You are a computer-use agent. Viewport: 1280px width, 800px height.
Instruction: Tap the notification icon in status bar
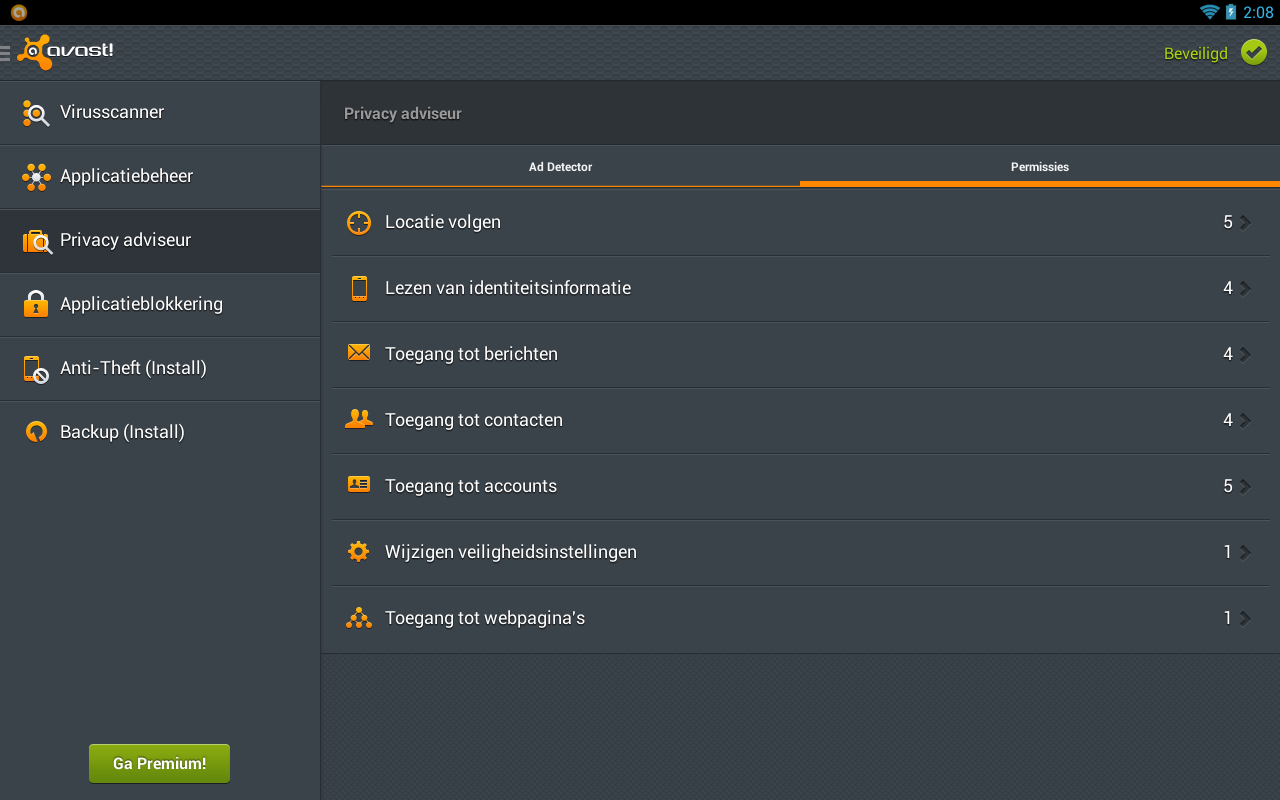(18, 12)
